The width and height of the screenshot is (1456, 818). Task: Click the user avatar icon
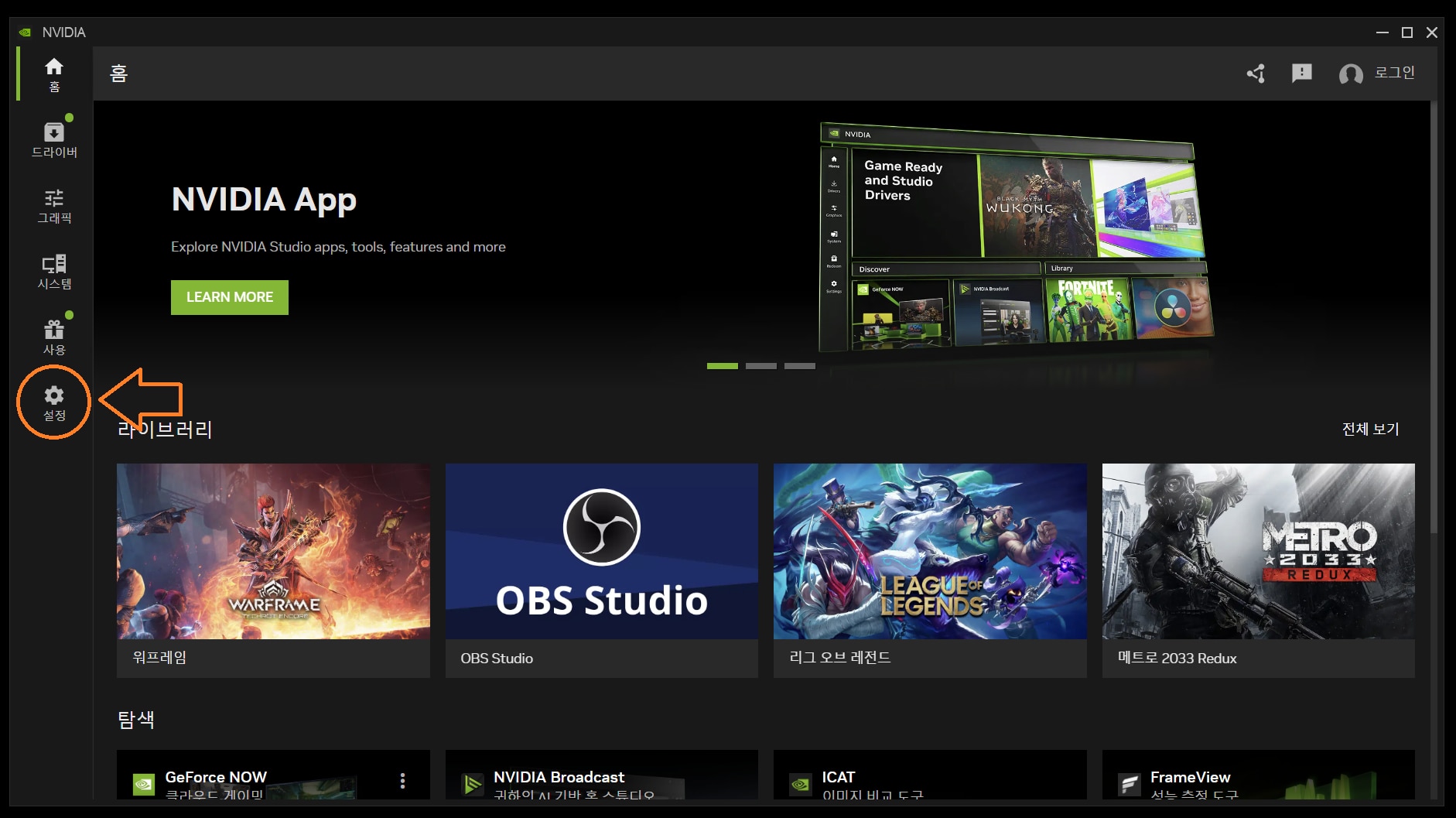tap(1351, 74)
